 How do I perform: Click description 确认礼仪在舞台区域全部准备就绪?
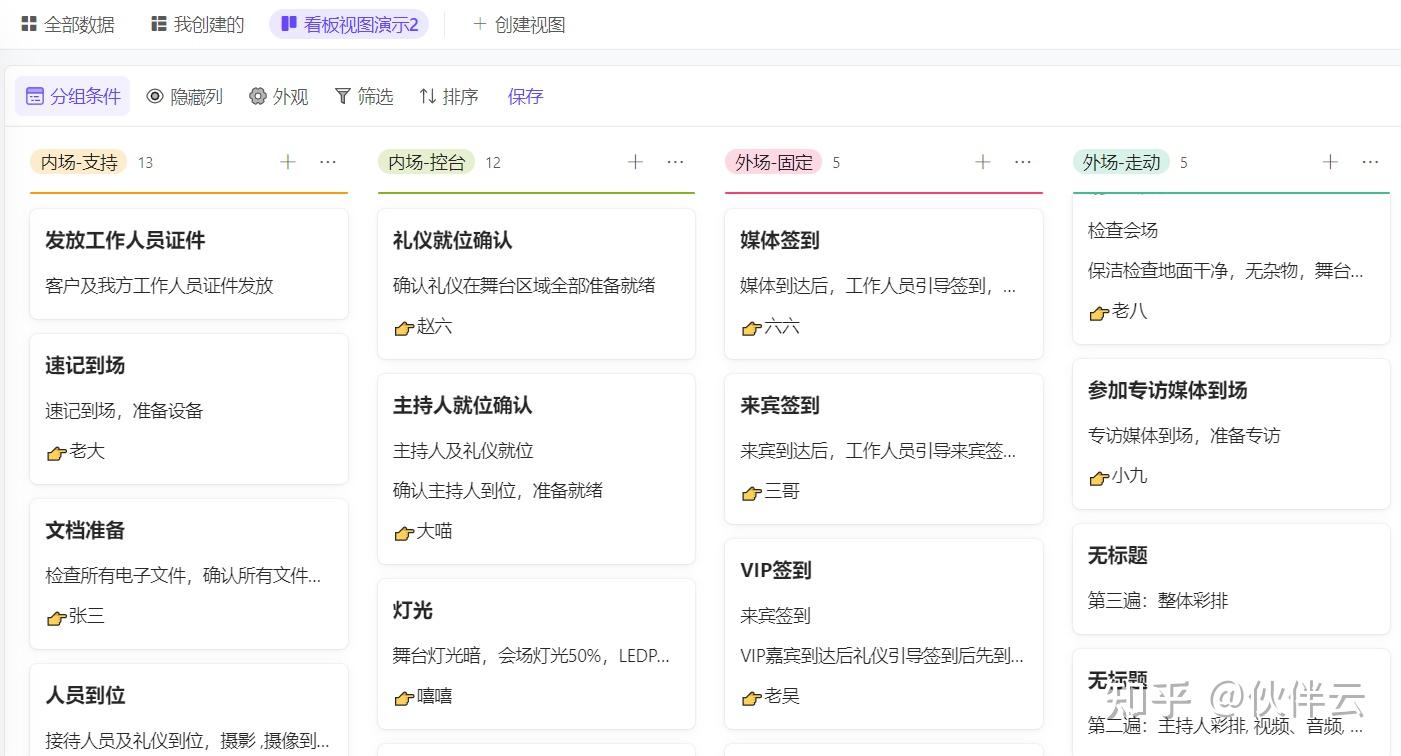click(x=524, y=285)
